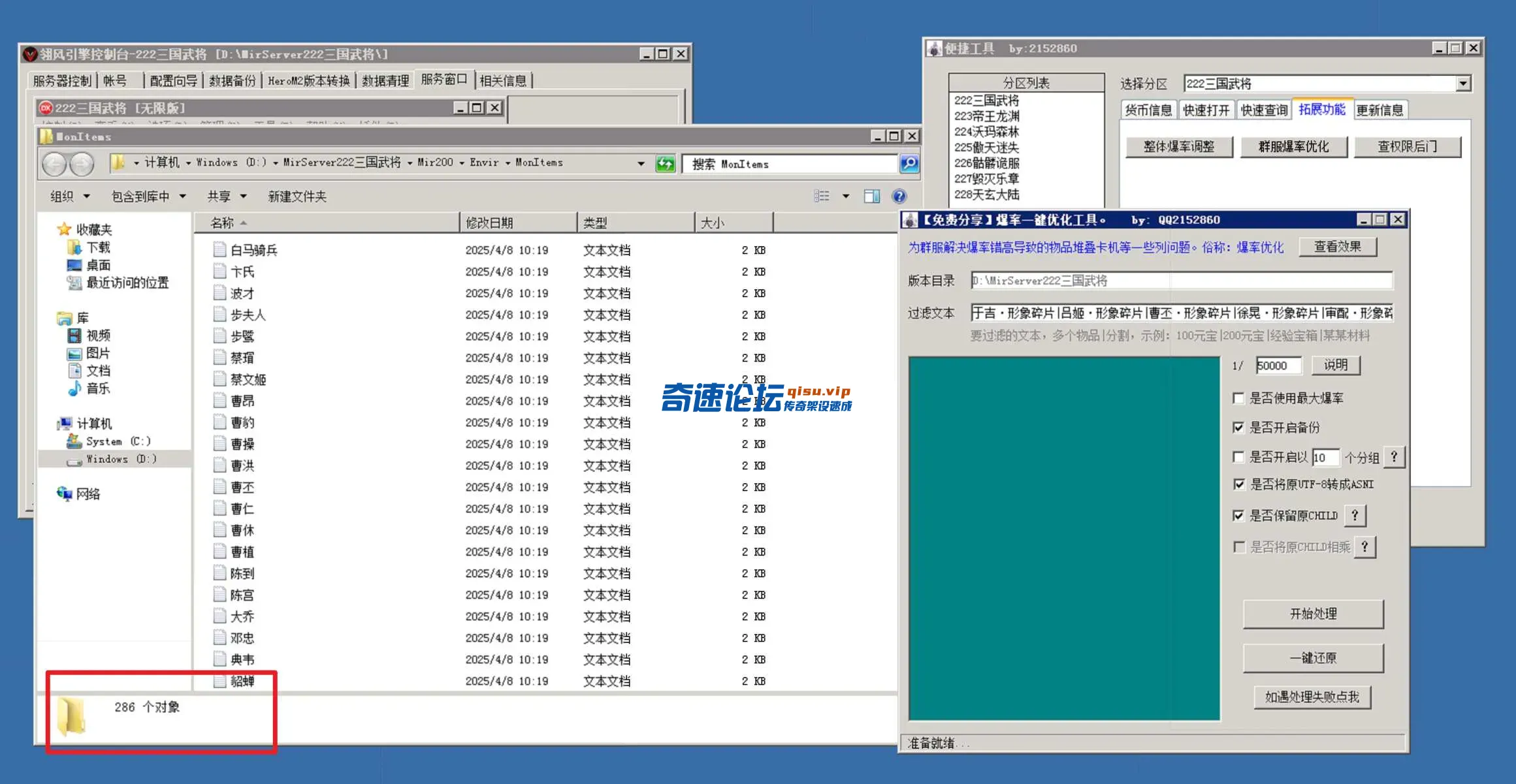Click the 搜索 MonItems search box

tap(789, 164)
